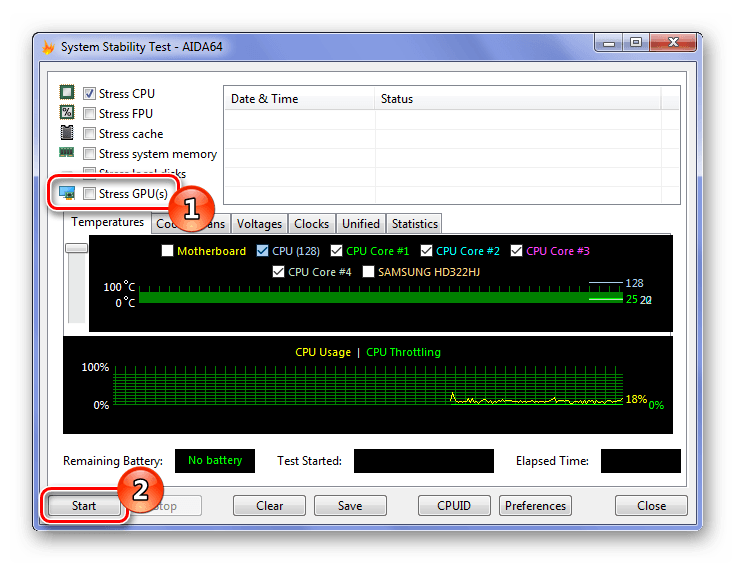Switch to the Clocks tab
The width and height of the screenshot is (736, 564).
click(x=311, y=224)
